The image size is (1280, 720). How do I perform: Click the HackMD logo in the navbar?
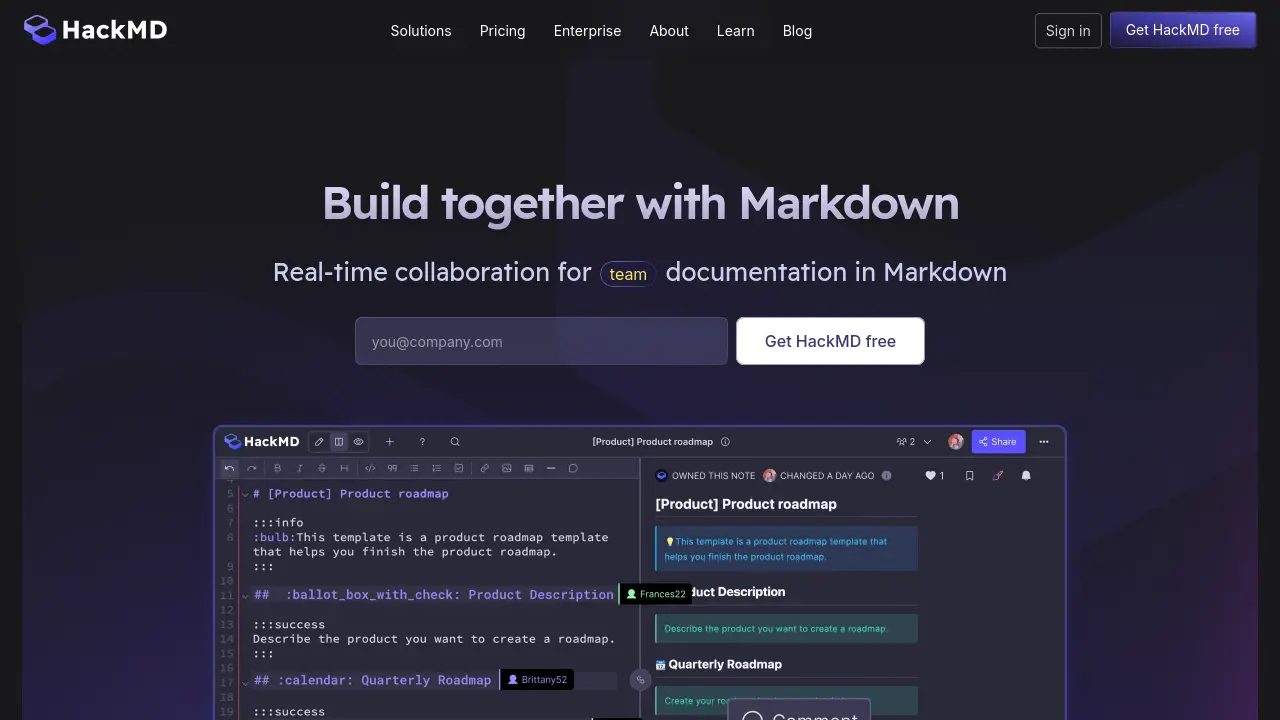[x=96, y=30]
